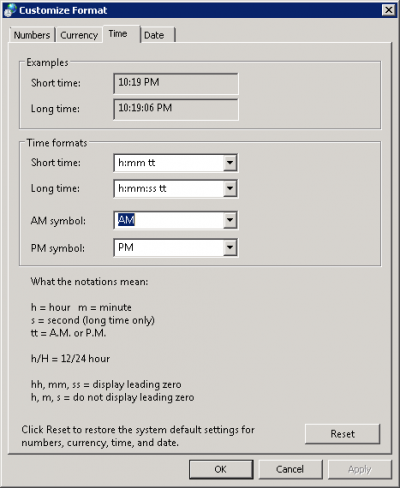Screen dimensions: 400x488
Task: Expand the Long time format dropdown arrow
Action: 230,189
